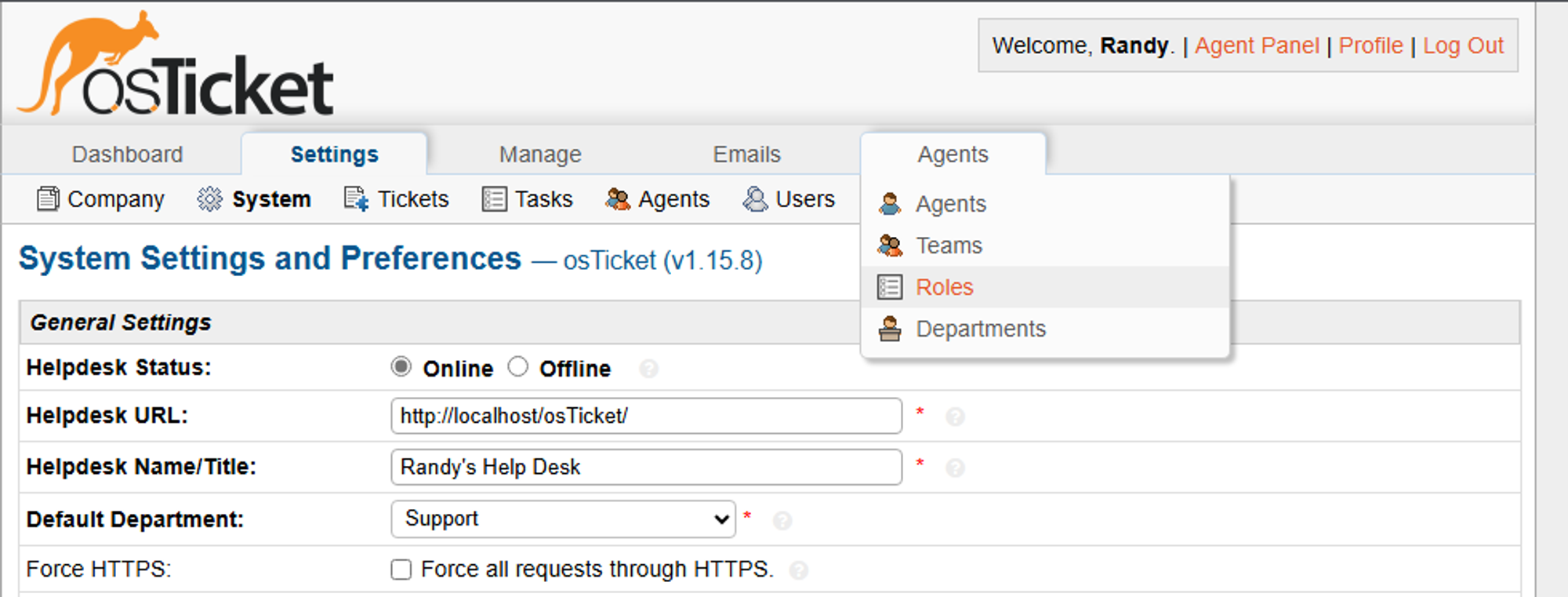Go to Tasks settings
The image size is (1568, 597).
527,199
